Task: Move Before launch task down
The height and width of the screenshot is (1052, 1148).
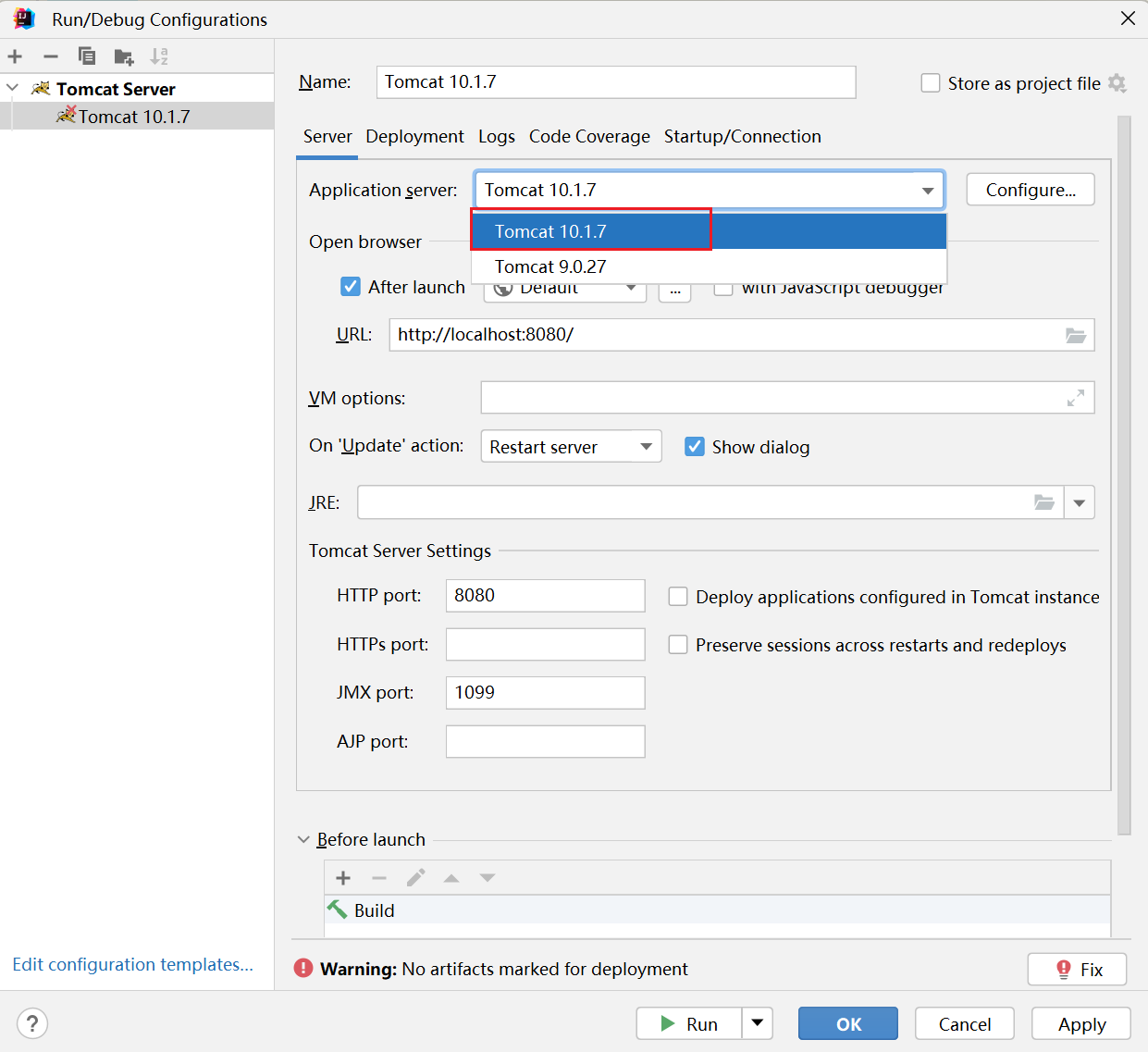Action: pos(488,878)
